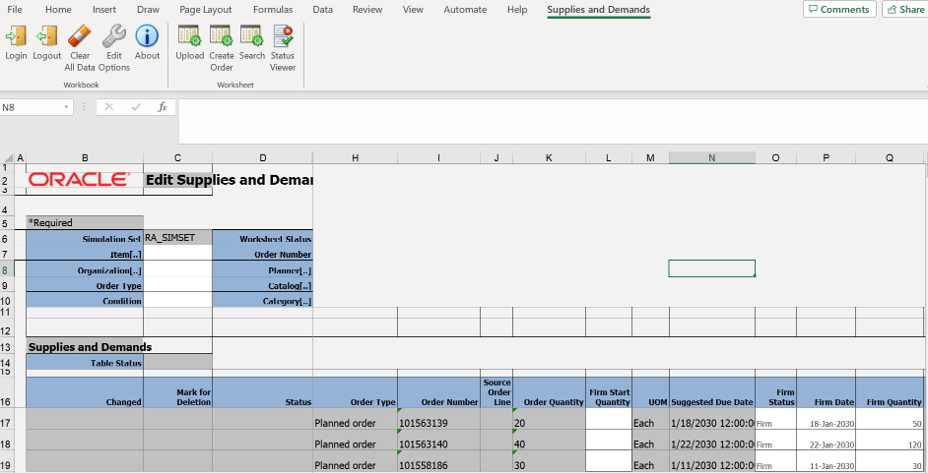Select column header B
Screen dimensions: 928x473
[85, 157]
